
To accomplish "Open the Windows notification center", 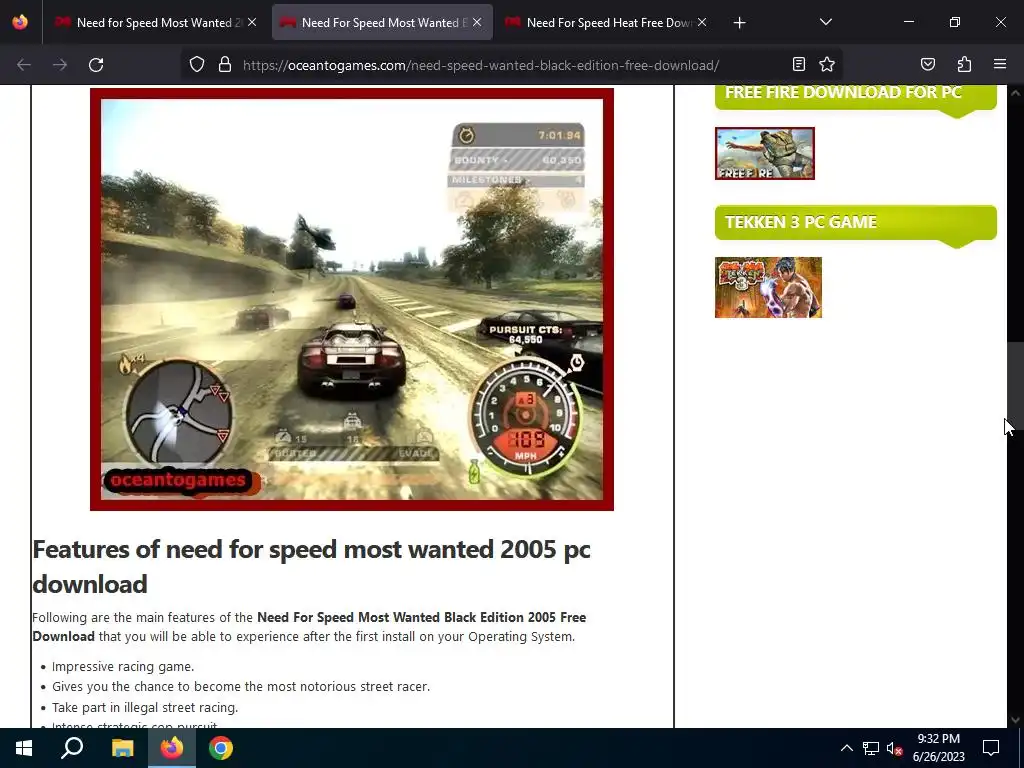I will [991, 748].
